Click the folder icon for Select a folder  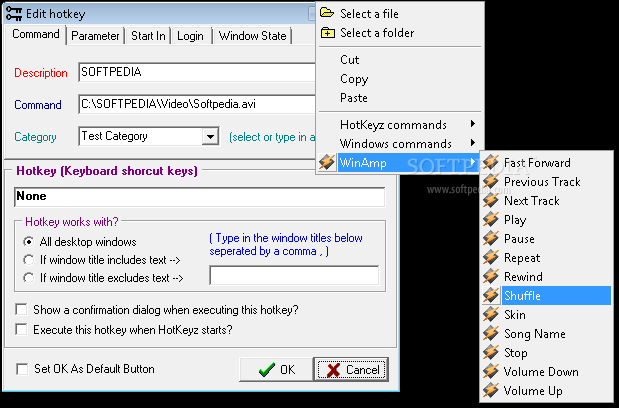pyautogui.click(x=327, y=32)
